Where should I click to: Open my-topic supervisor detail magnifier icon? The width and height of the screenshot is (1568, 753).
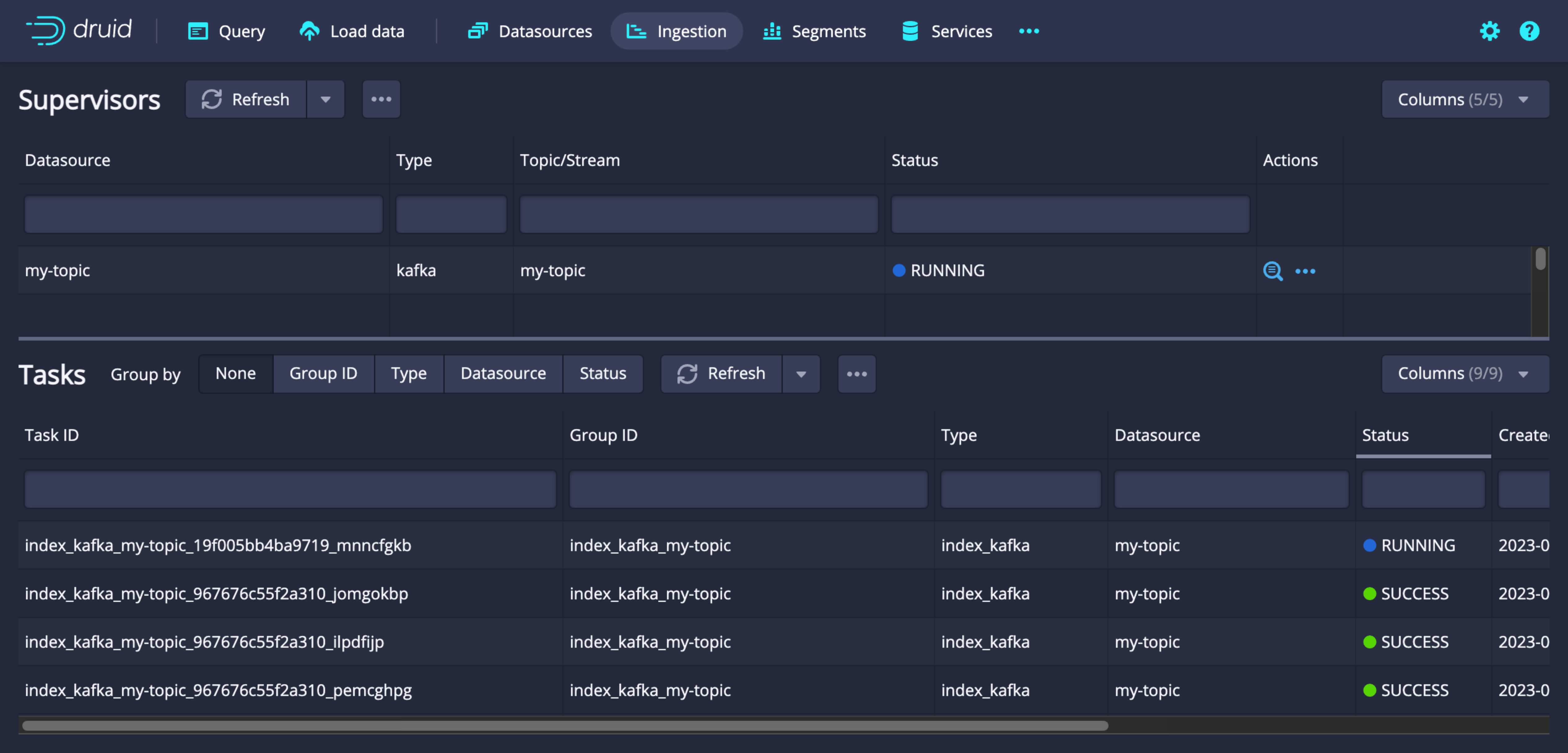[1273, 271]
